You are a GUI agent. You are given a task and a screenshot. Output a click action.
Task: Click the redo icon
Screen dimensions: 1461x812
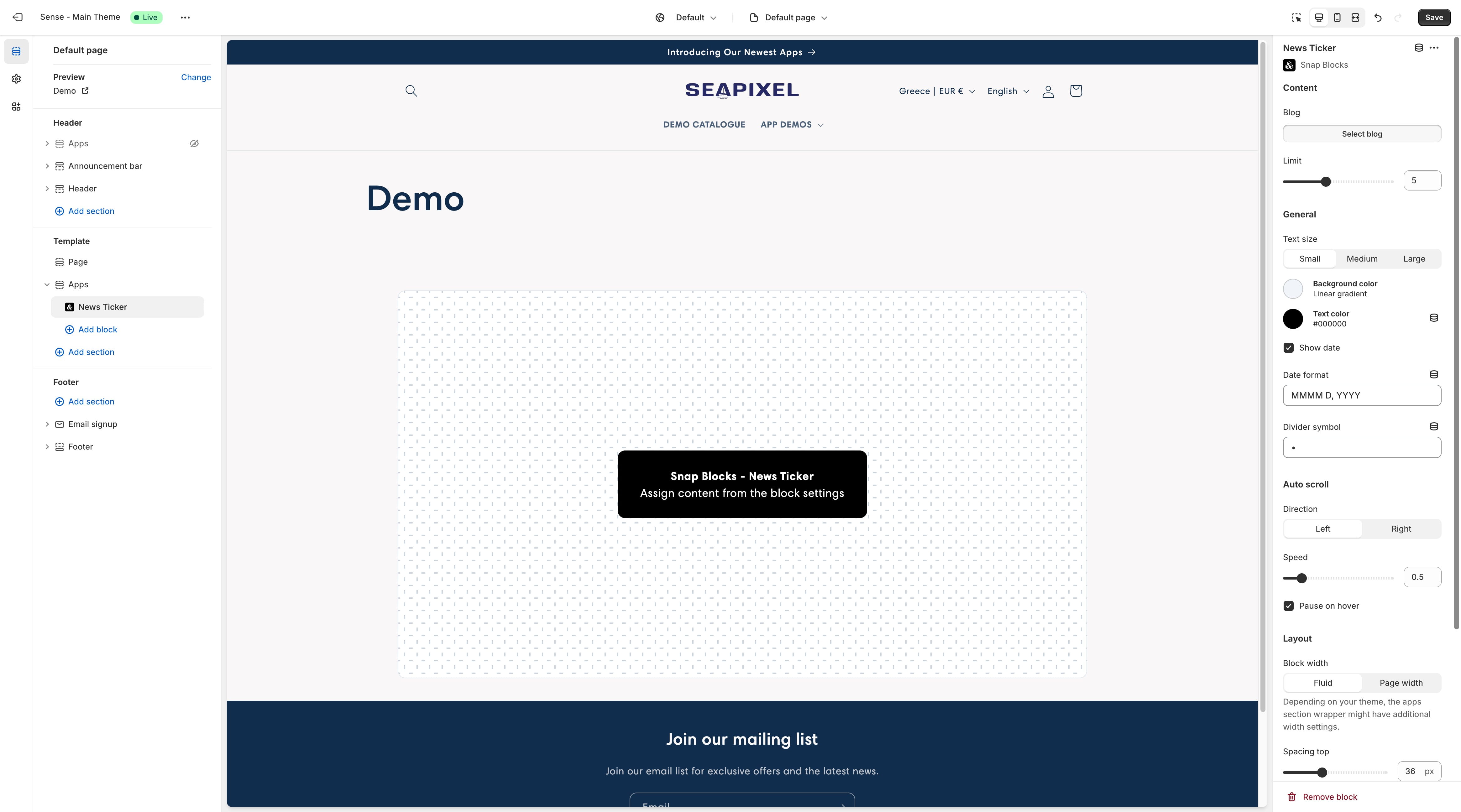click(1398, 18)
